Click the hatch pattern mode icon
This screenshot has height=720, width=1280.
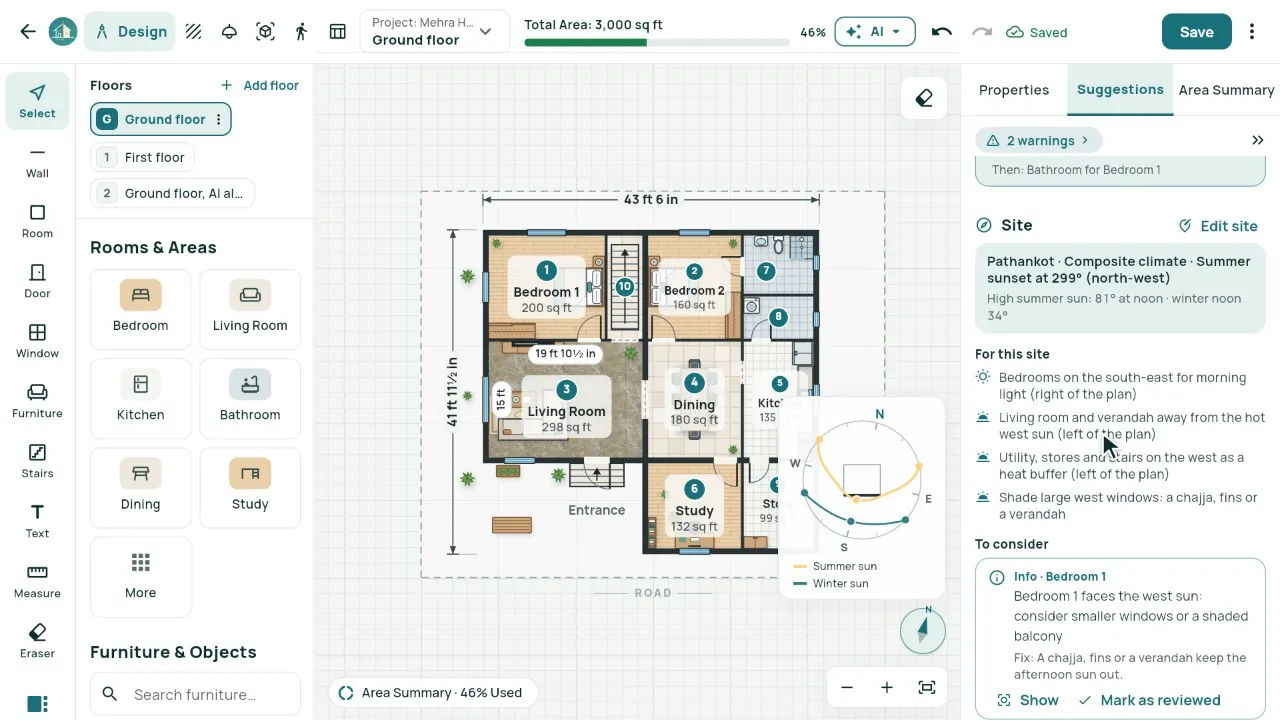tap(193, 32)
